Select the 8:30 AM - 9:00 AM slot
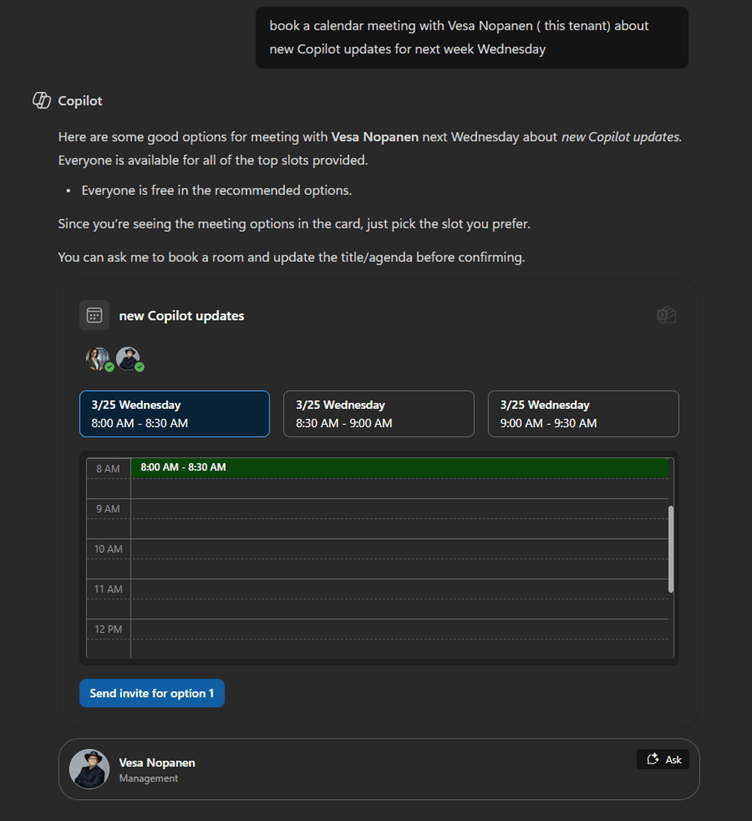This screenshot has width=752, height=821. (x=378, y=414)
